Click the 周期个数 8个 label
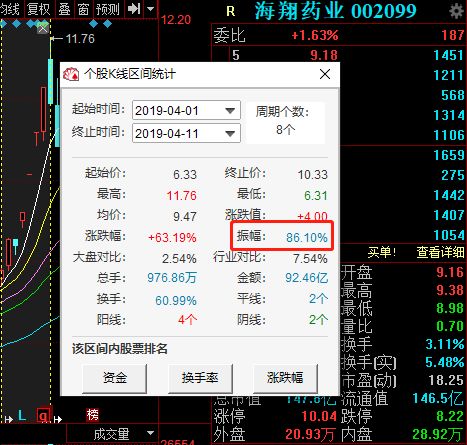This screenshot has height=445, width=467. tap(285, 121)
